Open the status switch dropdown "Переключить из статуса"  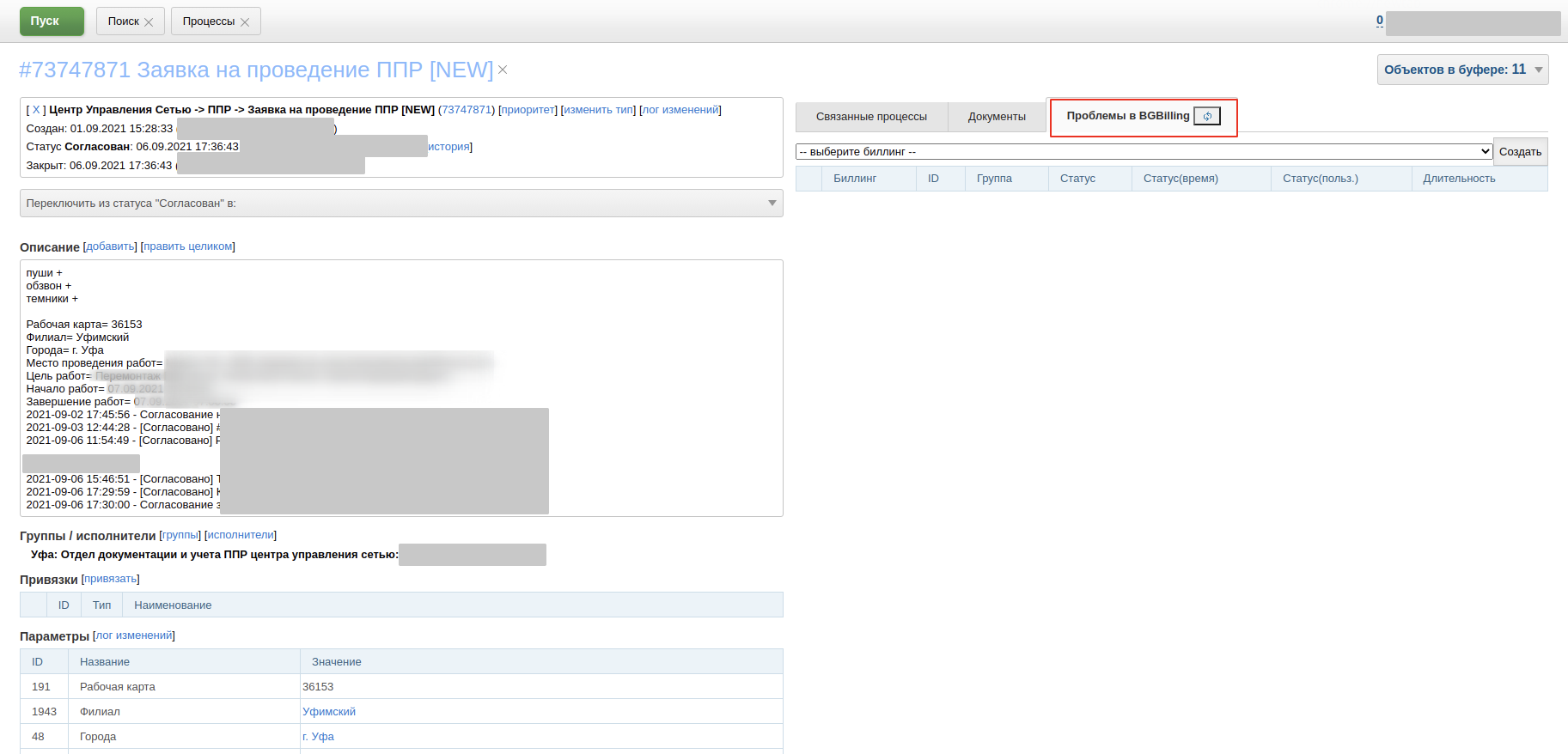click(x=401, y=204)
